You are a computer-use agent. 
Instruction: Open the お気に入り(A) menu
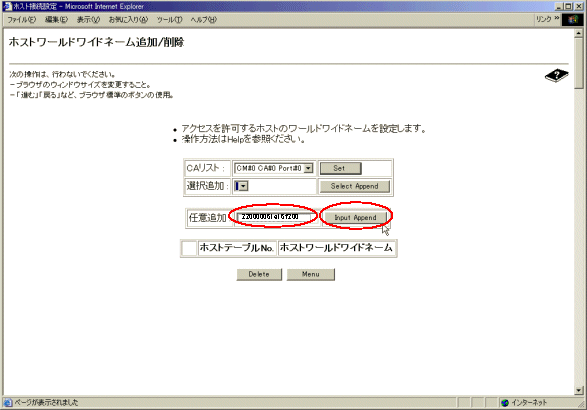pos(128,20)
